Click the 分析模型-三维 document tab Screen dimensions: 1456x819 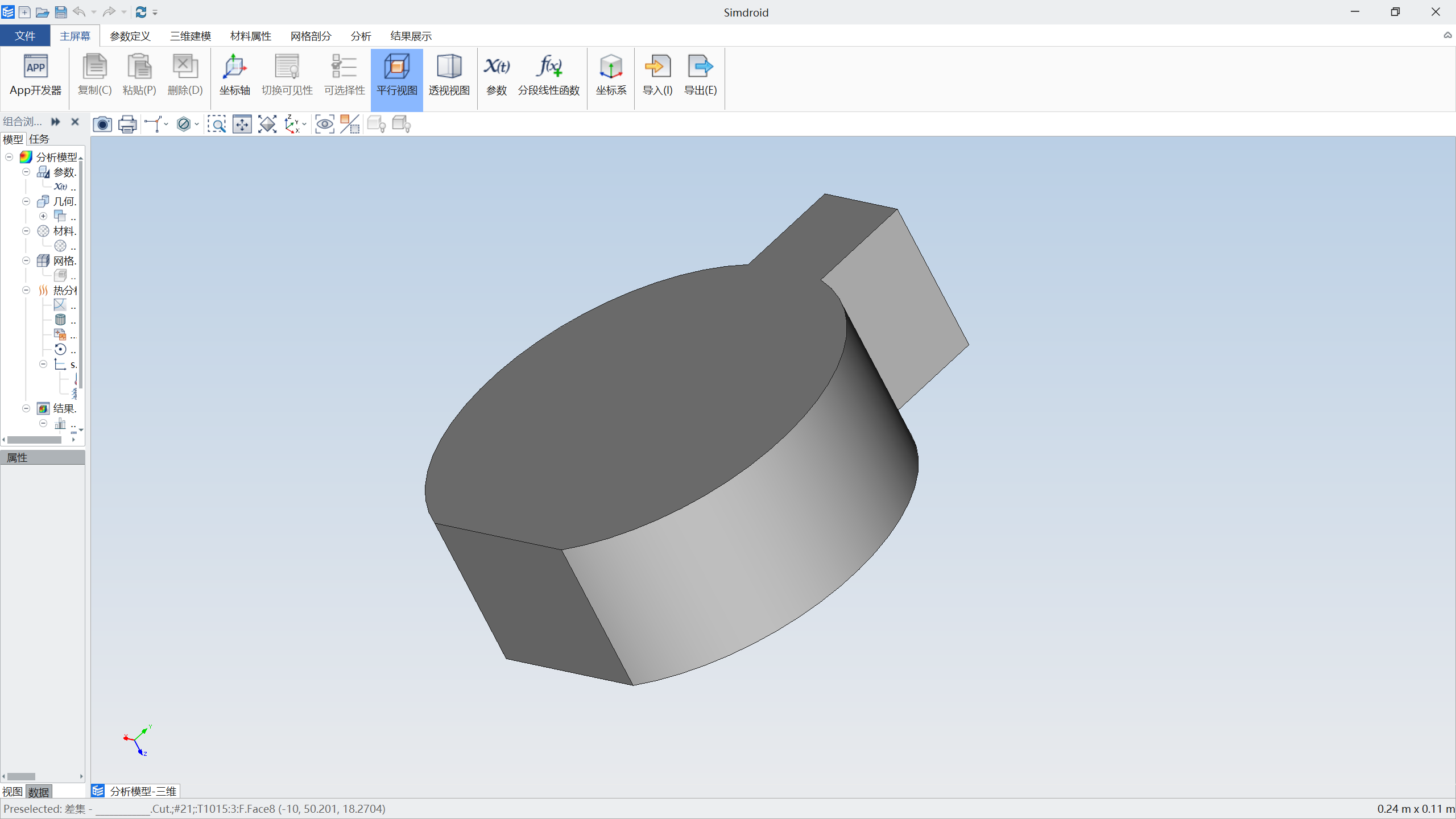point(135,791)
